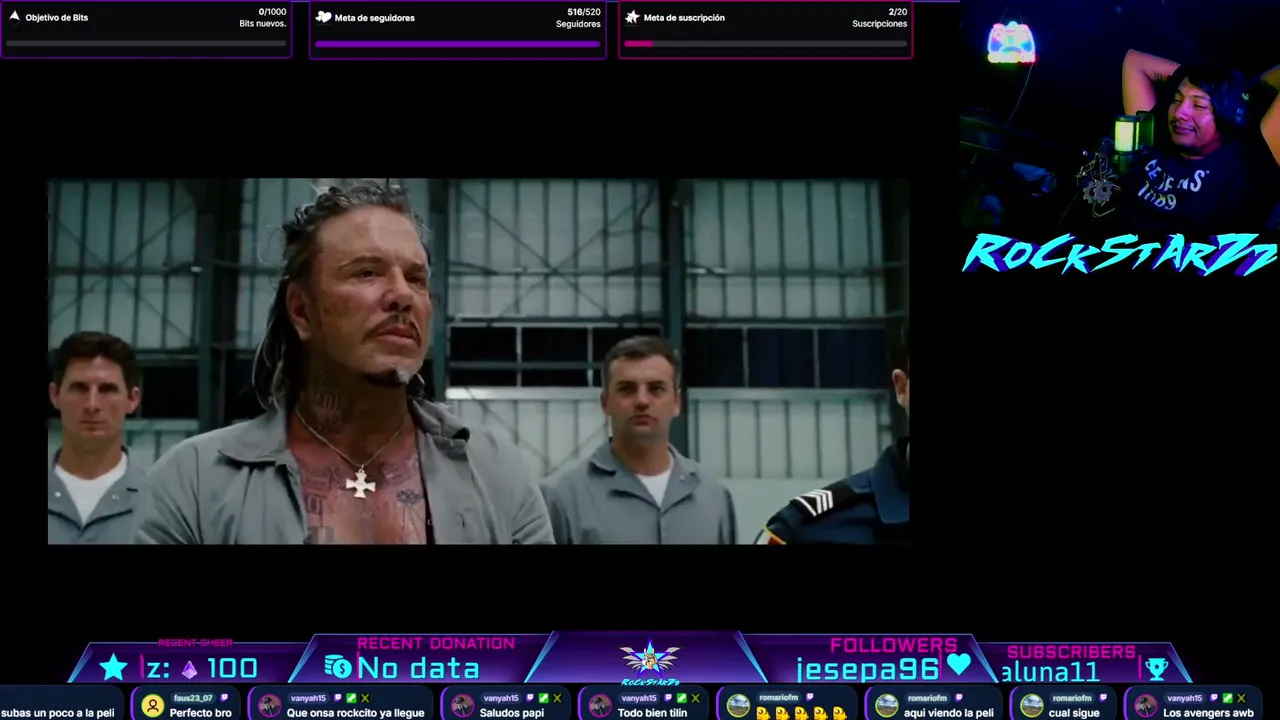Click the 0/1000 bits counter
This screenshot has width=1280, height=720.
(x=272, y=12)
